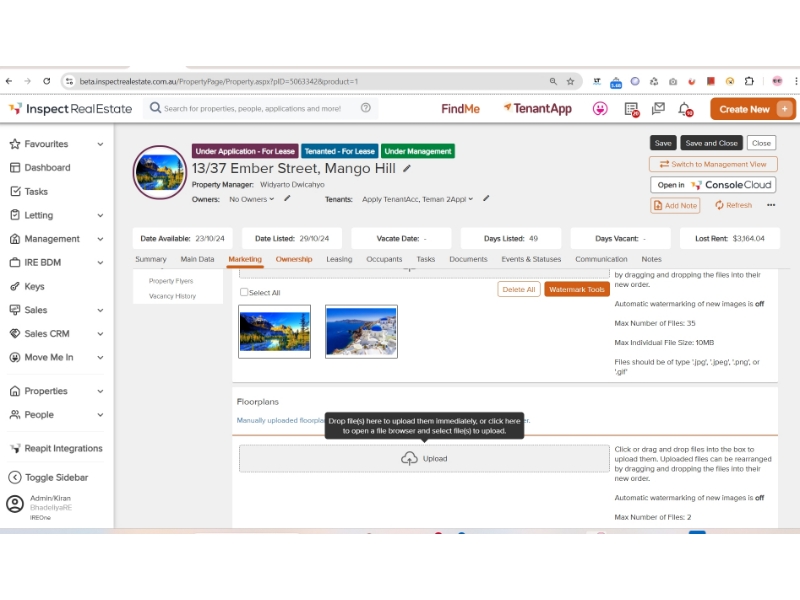Open the task list icon in header

tap(631, 109)
